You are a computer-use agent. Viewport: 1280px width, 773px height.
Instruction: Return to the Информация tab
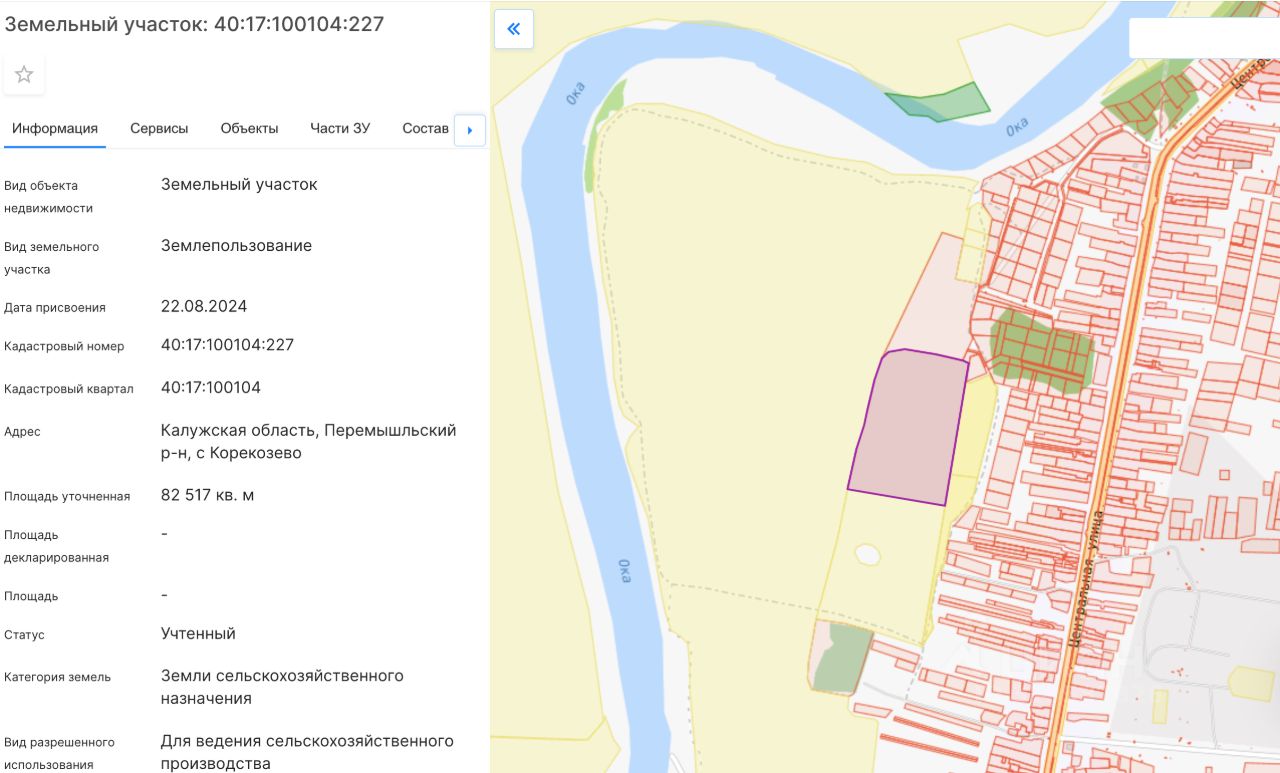click(x=55, y=128)
